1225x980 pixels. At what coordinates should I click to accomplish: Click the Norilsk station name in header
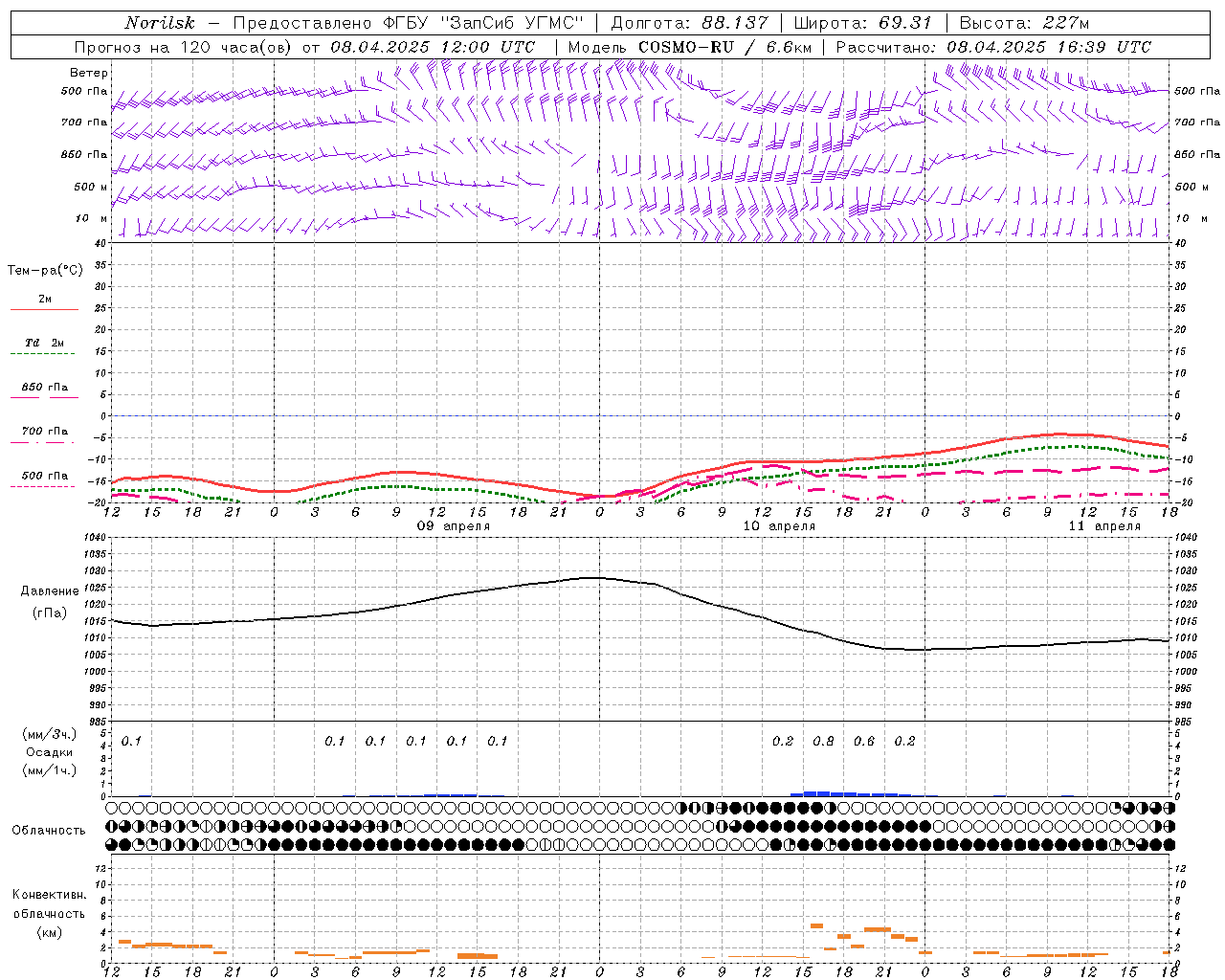click(x=160, y=23)
